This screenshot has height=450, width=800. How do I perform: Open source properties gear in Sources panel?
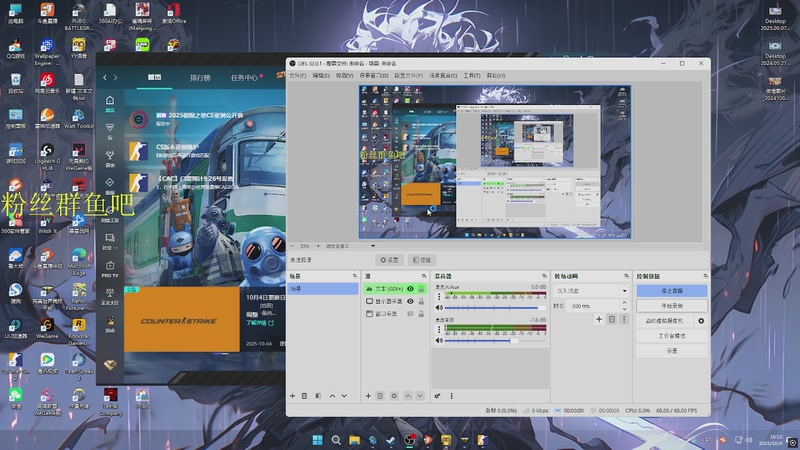click(x=394, y=396)
